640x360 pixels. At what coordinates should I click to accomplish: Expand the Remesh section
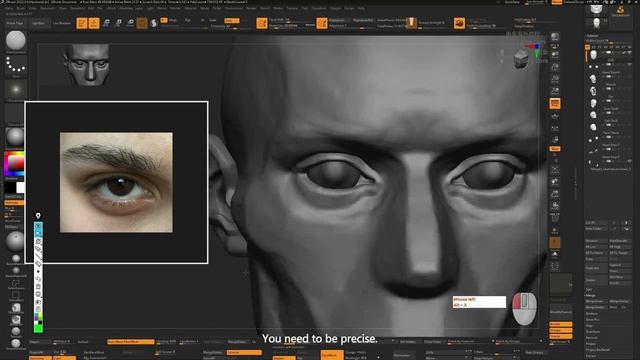coord(591,338)
